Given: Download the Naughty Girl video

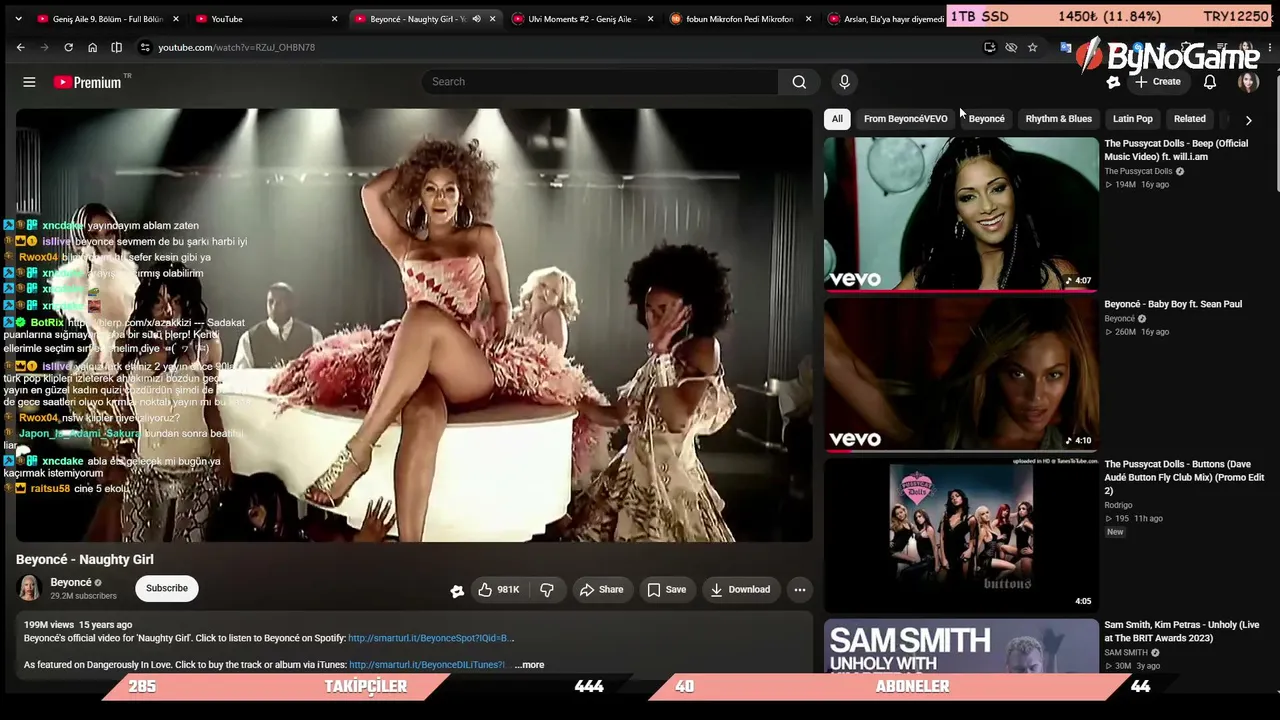Looking at the screenshot, I should [x=740, y=590].
